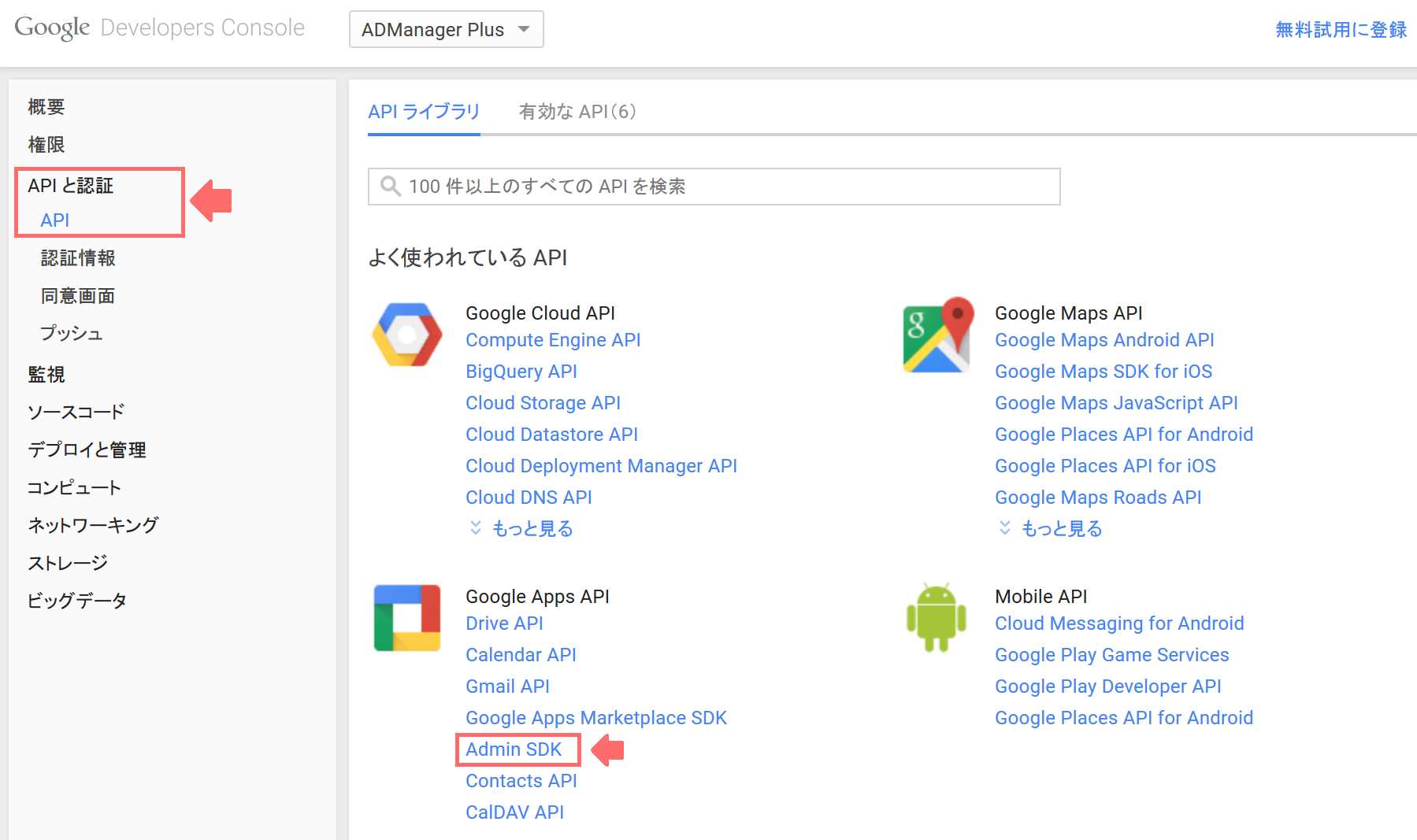This screenshot has height=840, width=1417.
Task: Open 認証情報 in the sidebar
Action: coord(77,257)
